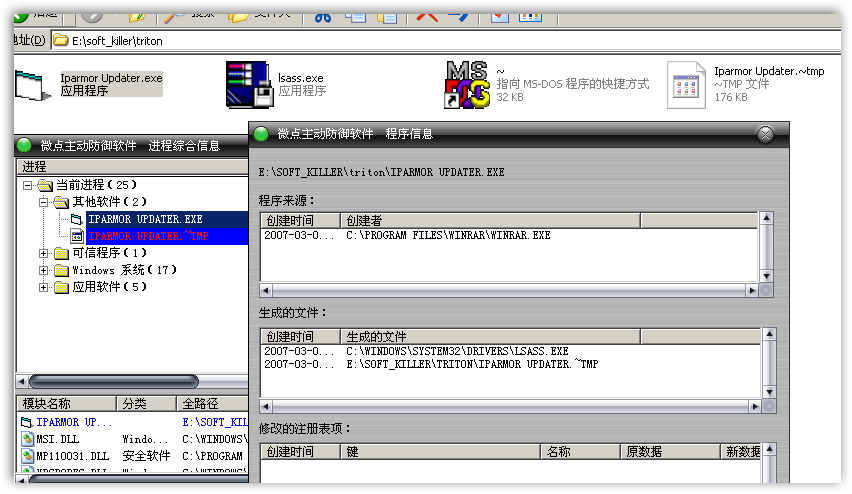Click the IPARMOR UP... module row icon
Viewport: 852px width, 494px height.
27,422
